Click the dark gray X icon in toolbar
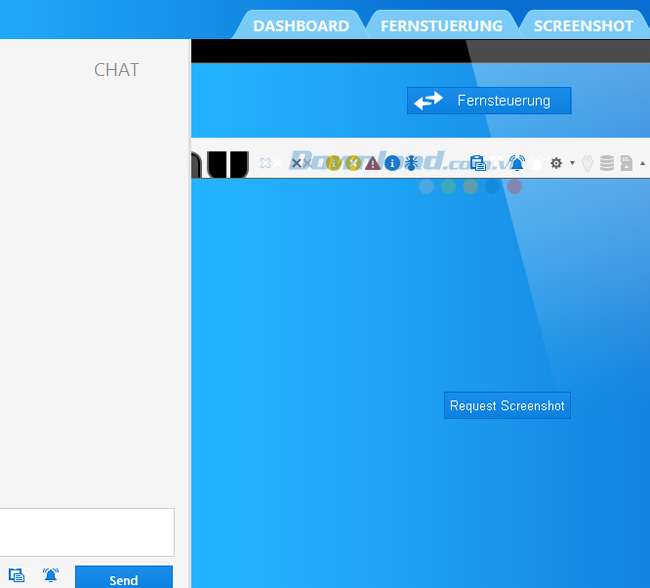This screenshot has height=588, width=650. pos(296,163)
